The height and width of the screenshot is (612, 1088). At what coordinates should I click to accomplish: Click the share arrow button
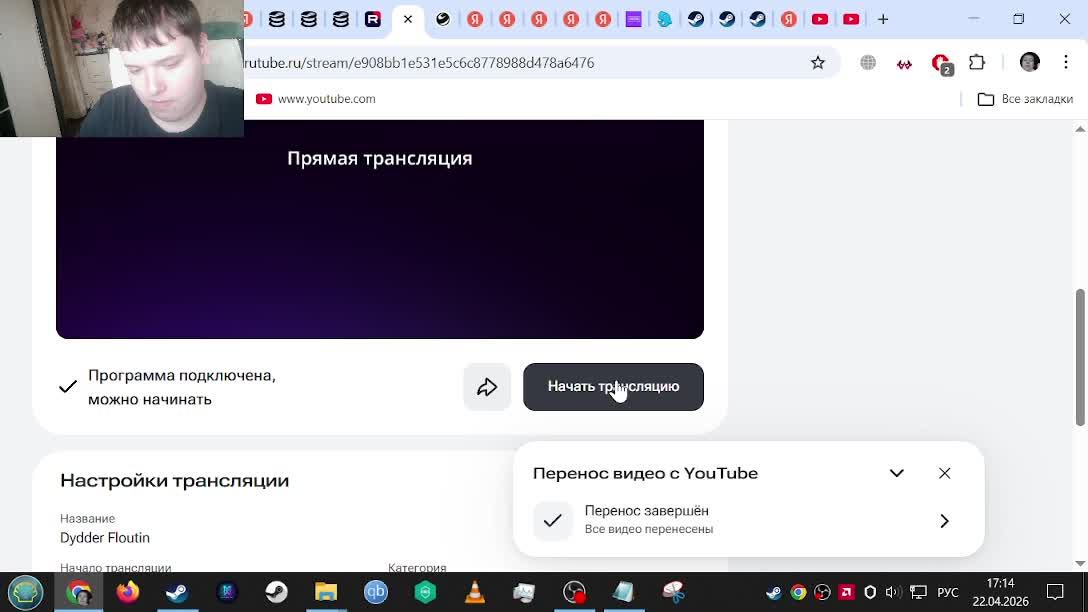[487, 386]
